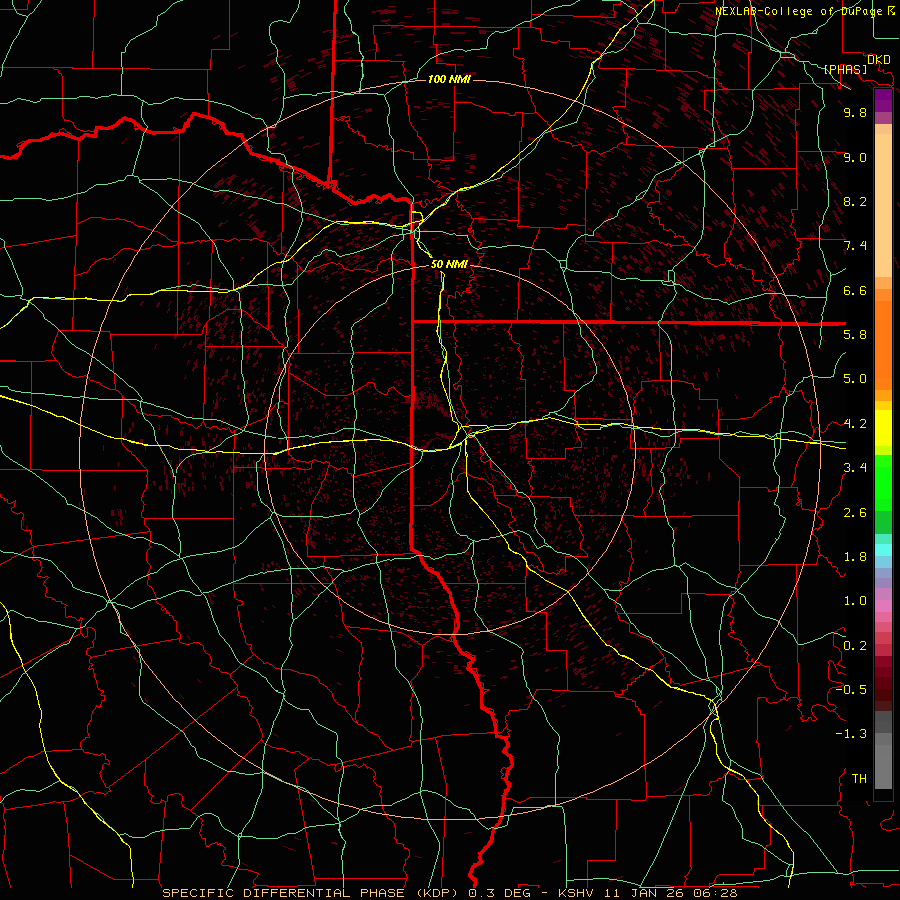
Task: Click the 4.2 scale value
Action: 855,424
